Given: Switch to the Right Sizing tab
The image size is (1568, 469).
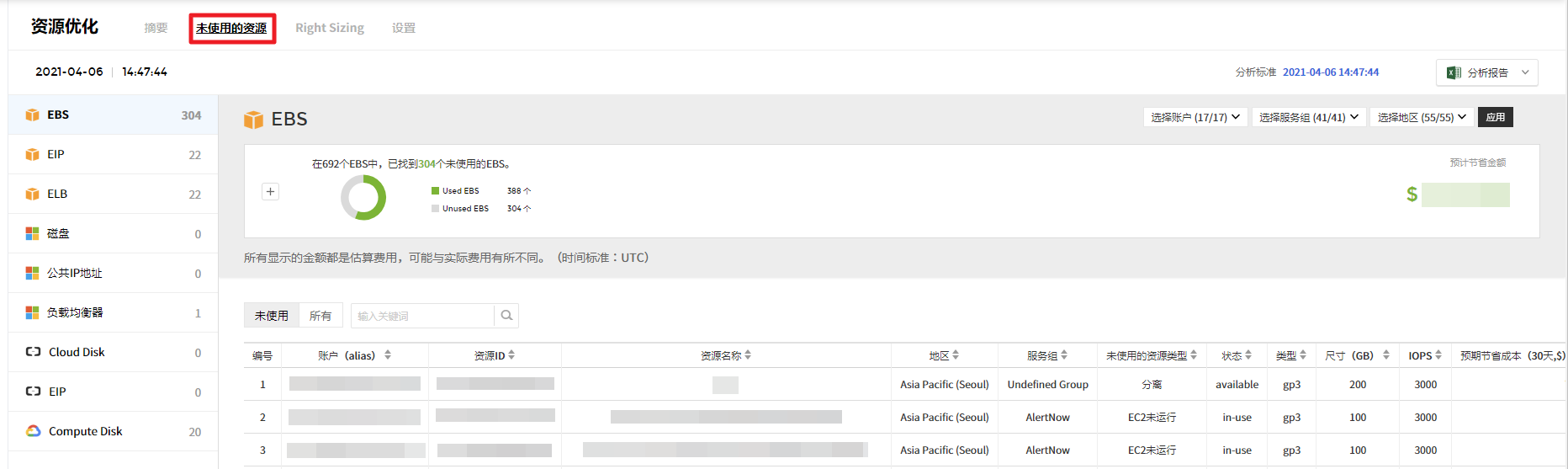Looking at the screenshot, I should (330, 28).
